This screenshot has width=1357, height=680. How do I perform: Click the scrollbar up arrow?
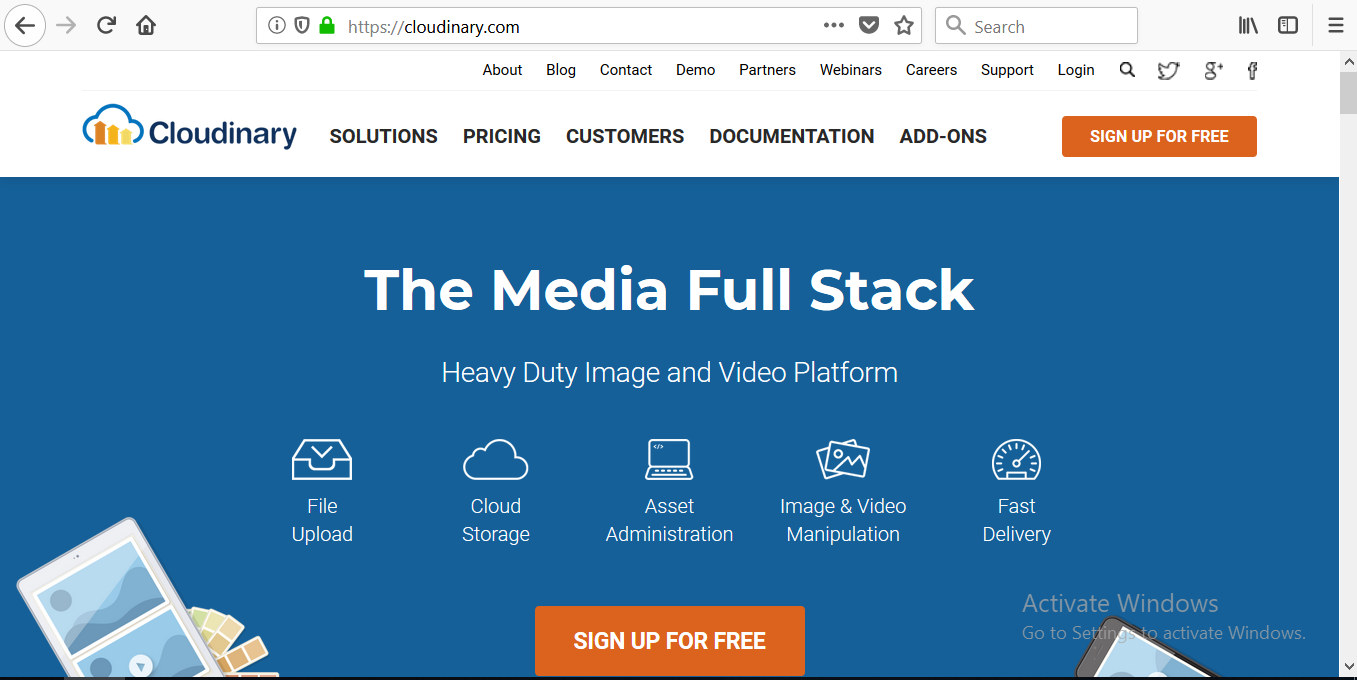tap(1348, 61)
